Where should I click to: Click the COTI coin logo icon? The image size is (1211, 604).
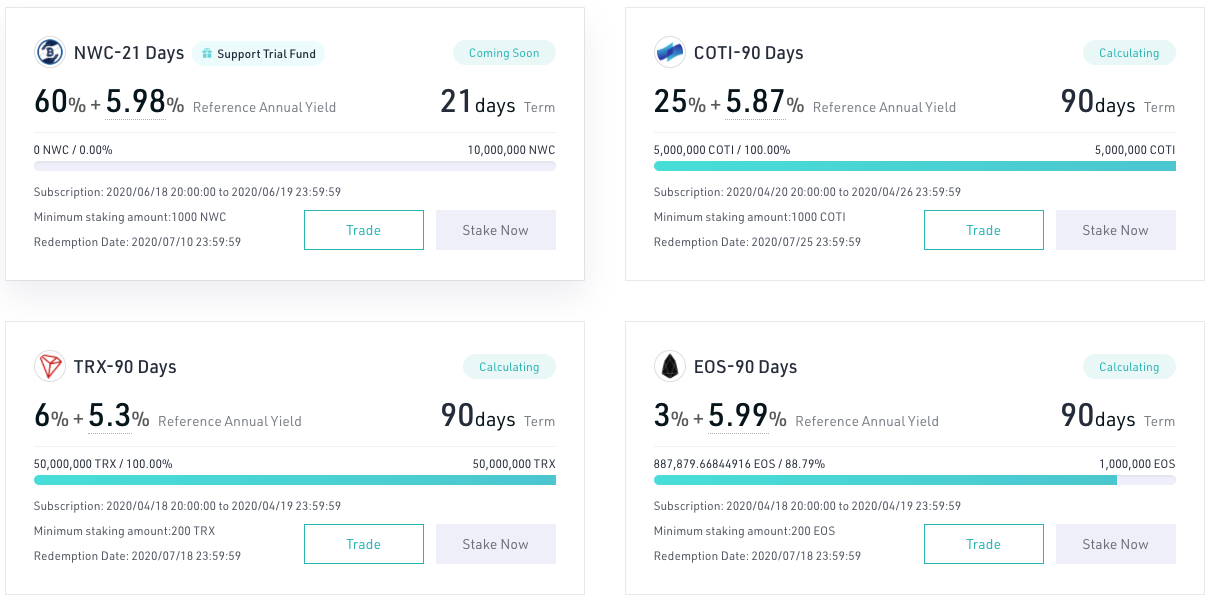670,53
